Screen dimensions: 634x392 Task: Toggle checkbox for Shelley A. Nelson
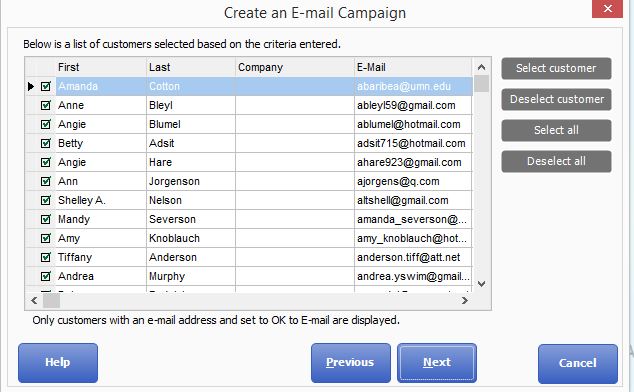(x=46, y=200)
